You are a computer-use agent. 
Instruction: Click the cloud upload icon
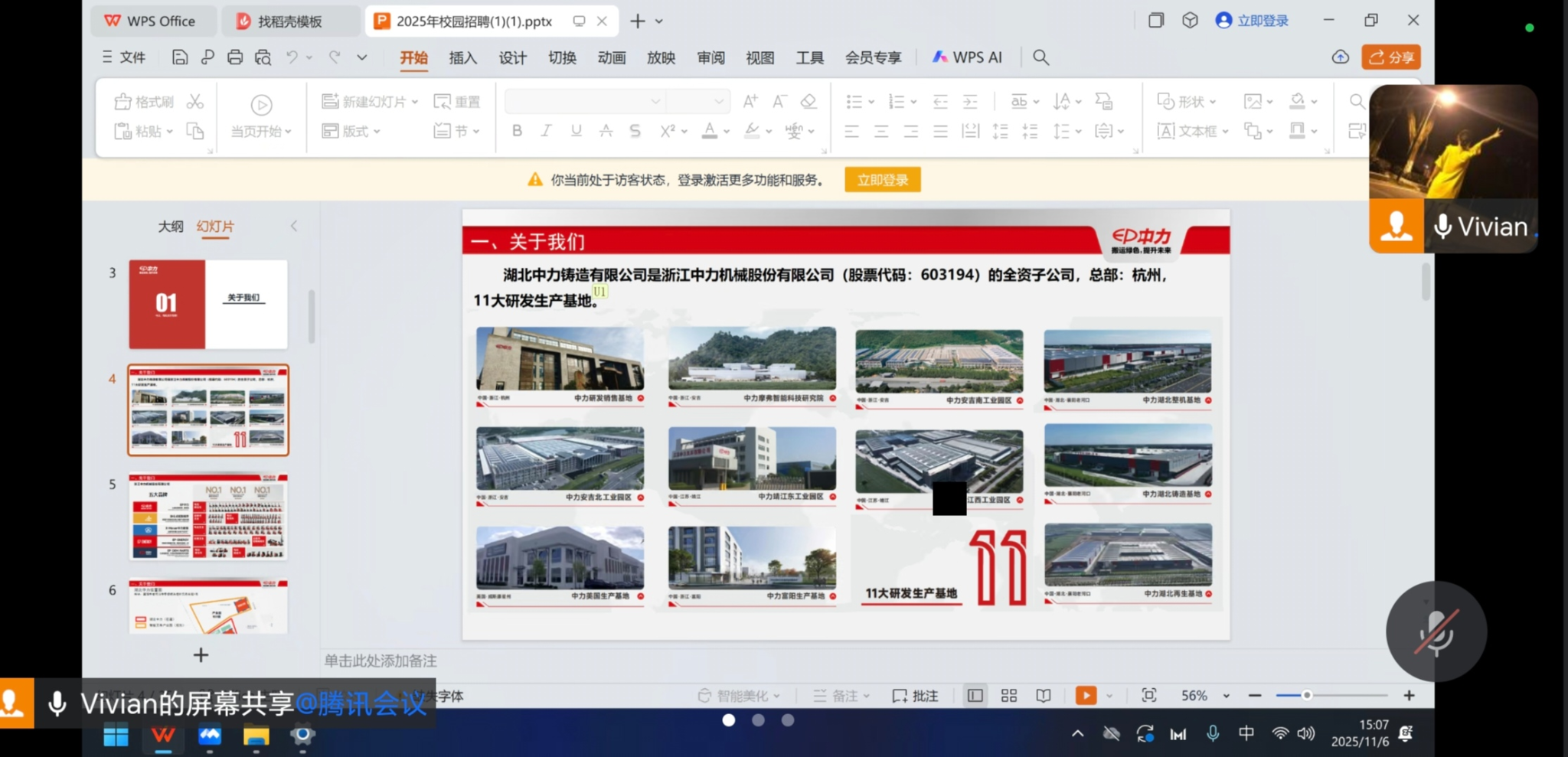(x=1340, y=57)
